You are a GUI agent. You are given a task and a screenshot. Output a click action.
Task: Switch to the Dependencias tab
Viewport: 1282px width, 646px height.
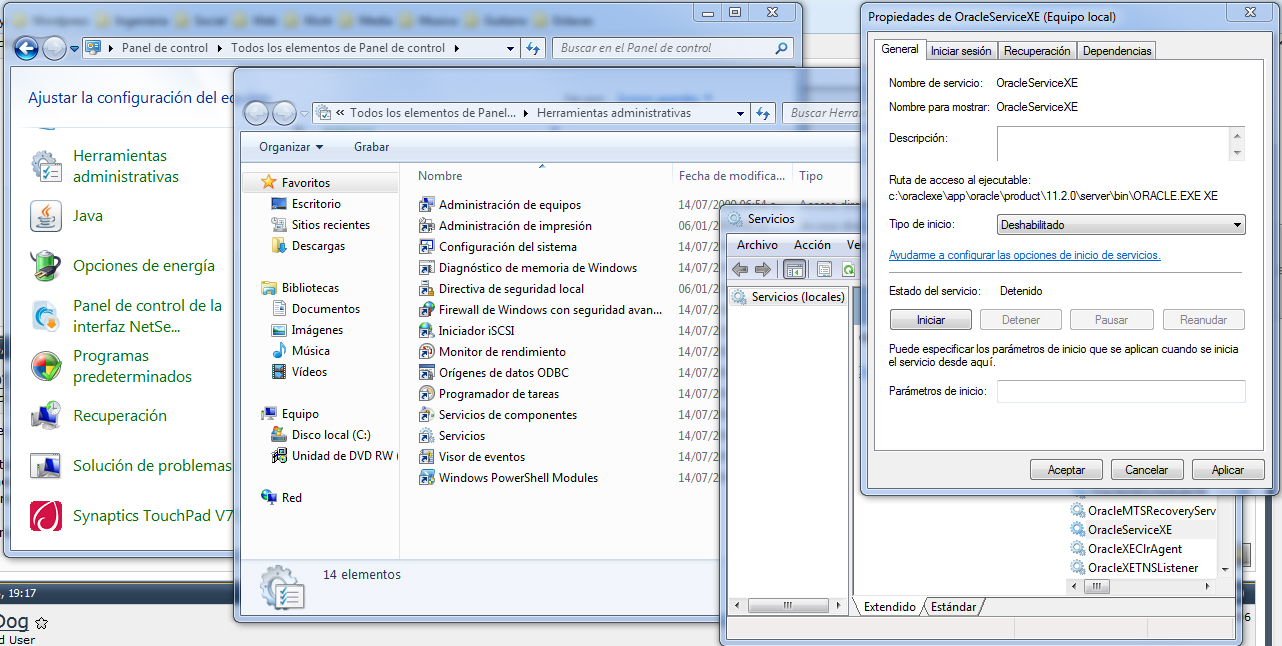(1117, 51)
